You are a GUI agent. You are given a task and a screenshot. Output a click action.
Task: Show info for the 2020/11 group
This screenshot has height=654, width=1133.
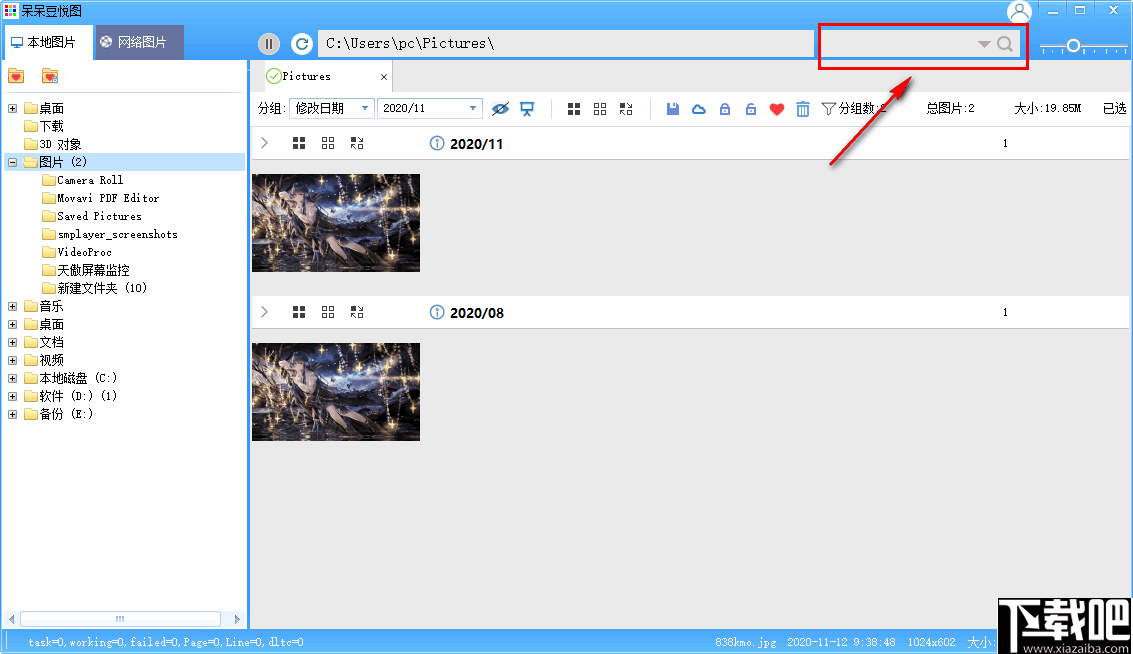436,143
